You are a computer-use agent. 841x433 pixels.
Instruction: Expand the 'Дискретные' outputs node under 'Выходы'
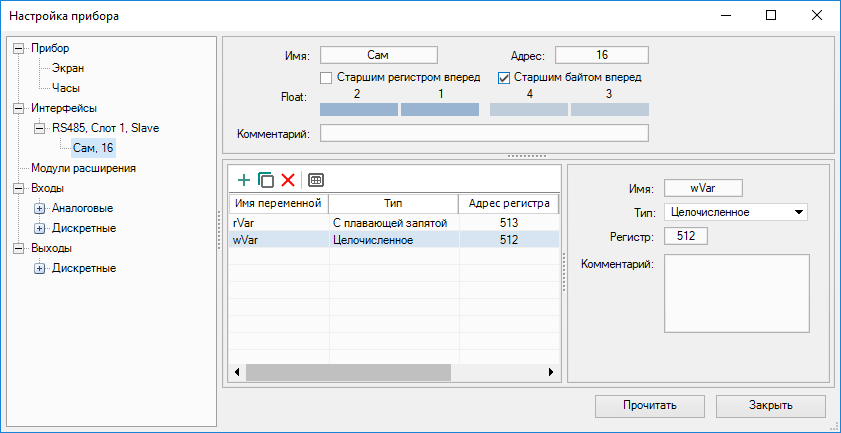pyautogui.click(x=40, y=268)
